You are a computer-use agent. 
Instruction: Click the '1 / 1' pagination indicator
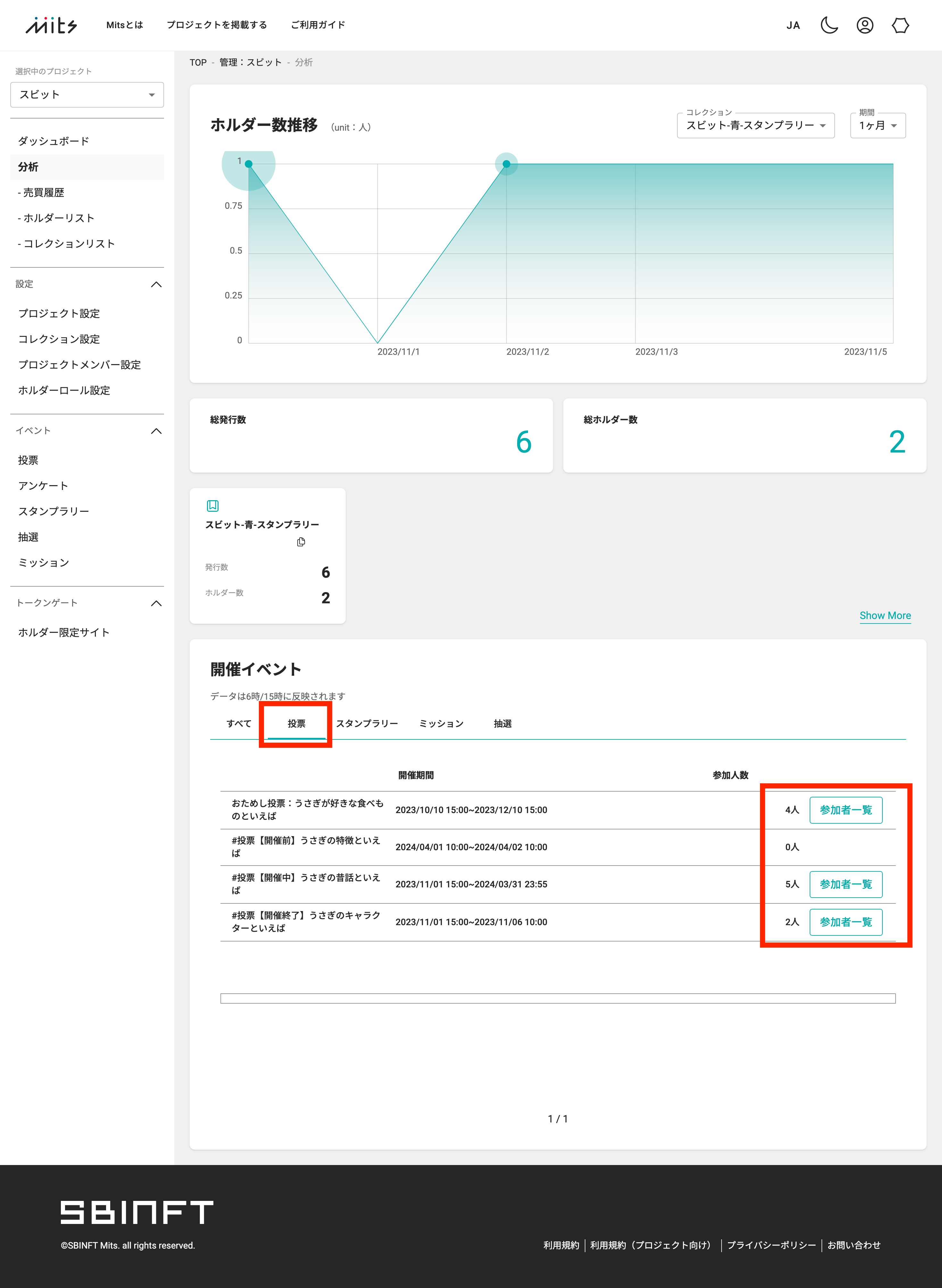[558, 1119]
